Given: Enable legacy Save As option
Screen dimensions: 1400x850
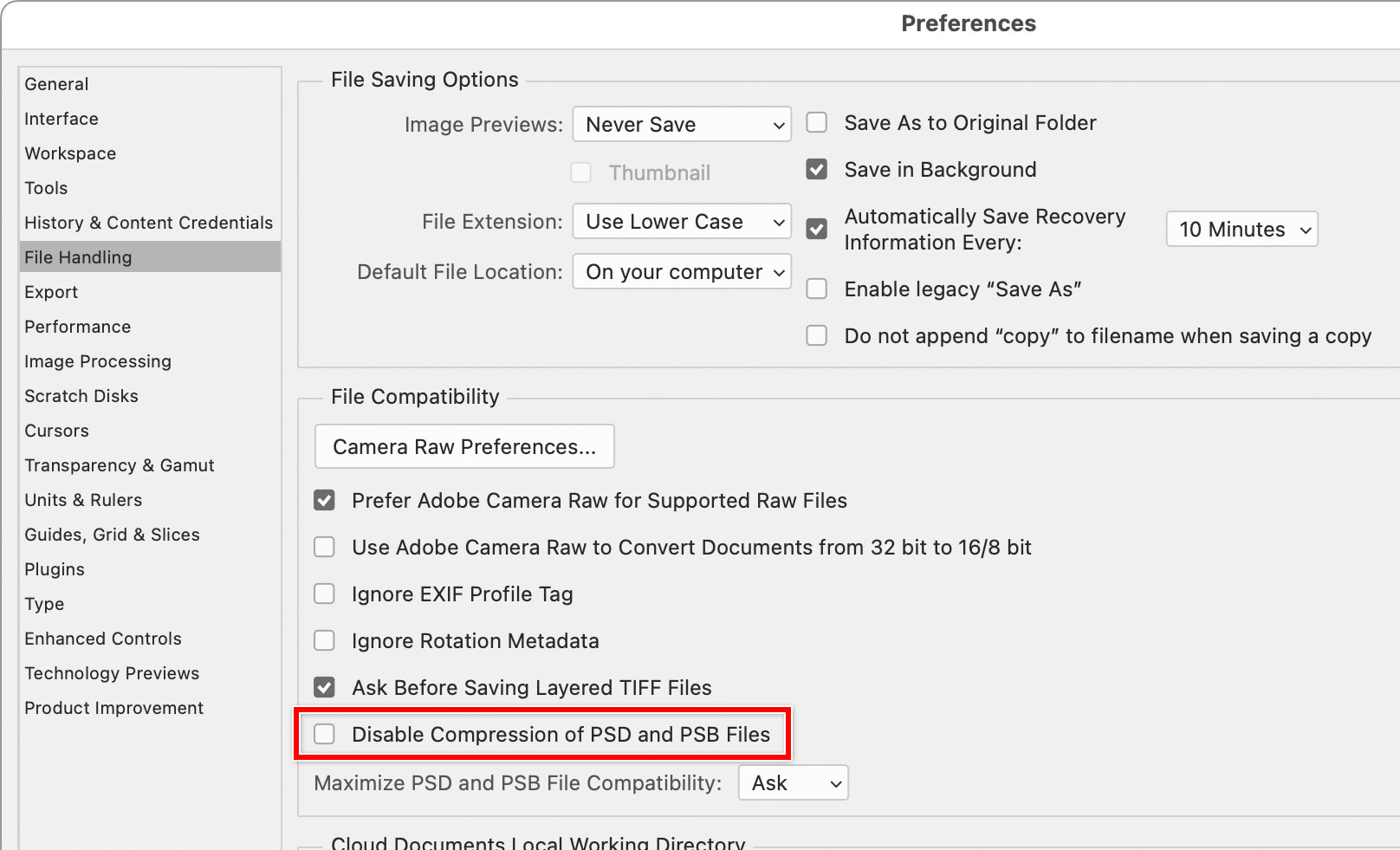Looking at the screenshot, I should click(816, 289).
